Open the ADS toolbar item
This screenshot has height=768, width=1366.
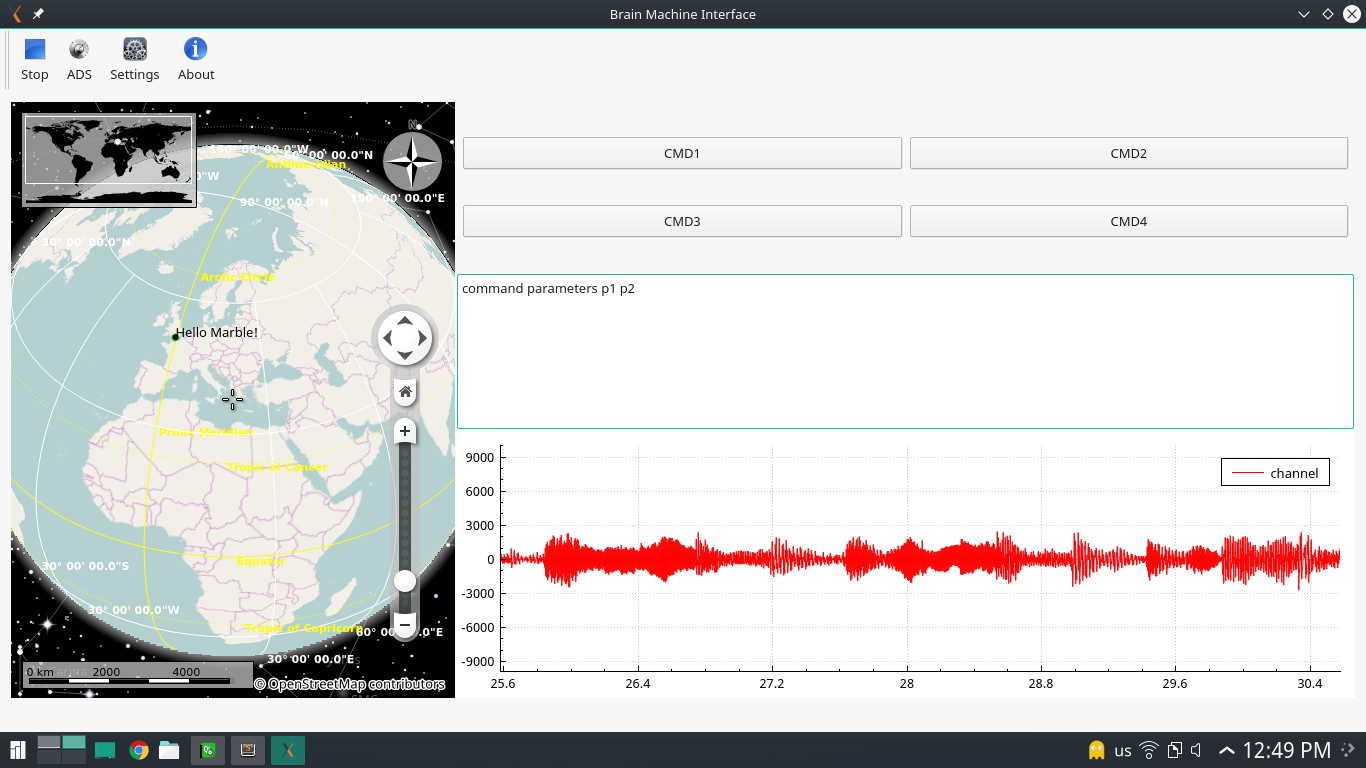coord(79,60)
